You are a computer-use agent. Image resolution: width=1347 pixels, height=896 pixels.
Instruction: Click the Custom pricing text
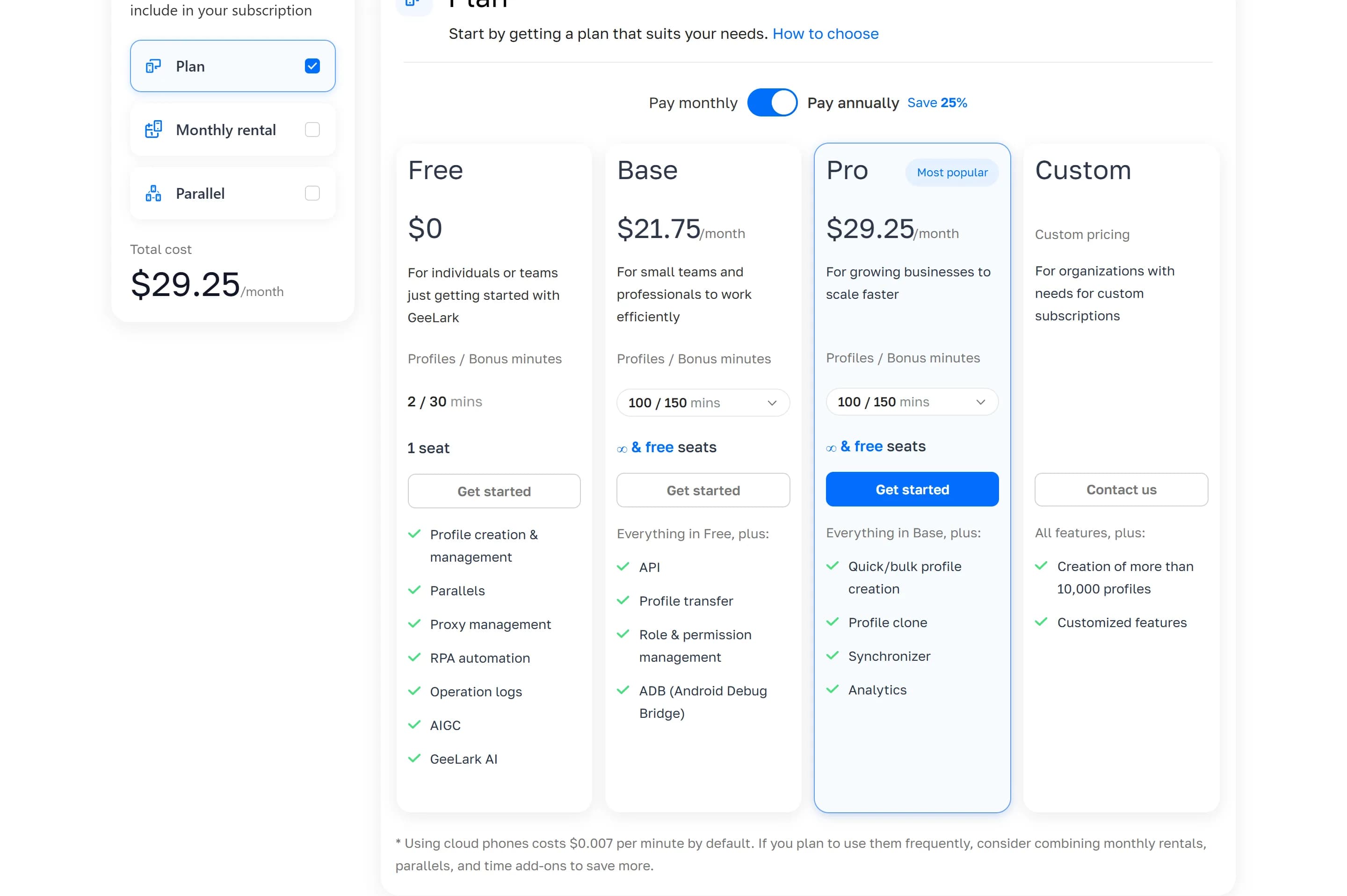pyautogui.click(x=1082, y=234)
